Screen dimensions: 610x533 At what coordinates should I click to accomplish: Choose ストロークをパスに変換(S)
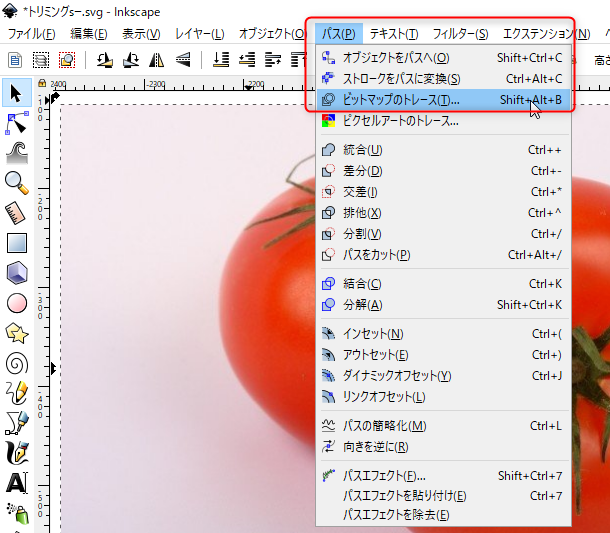tap(443, 79)
